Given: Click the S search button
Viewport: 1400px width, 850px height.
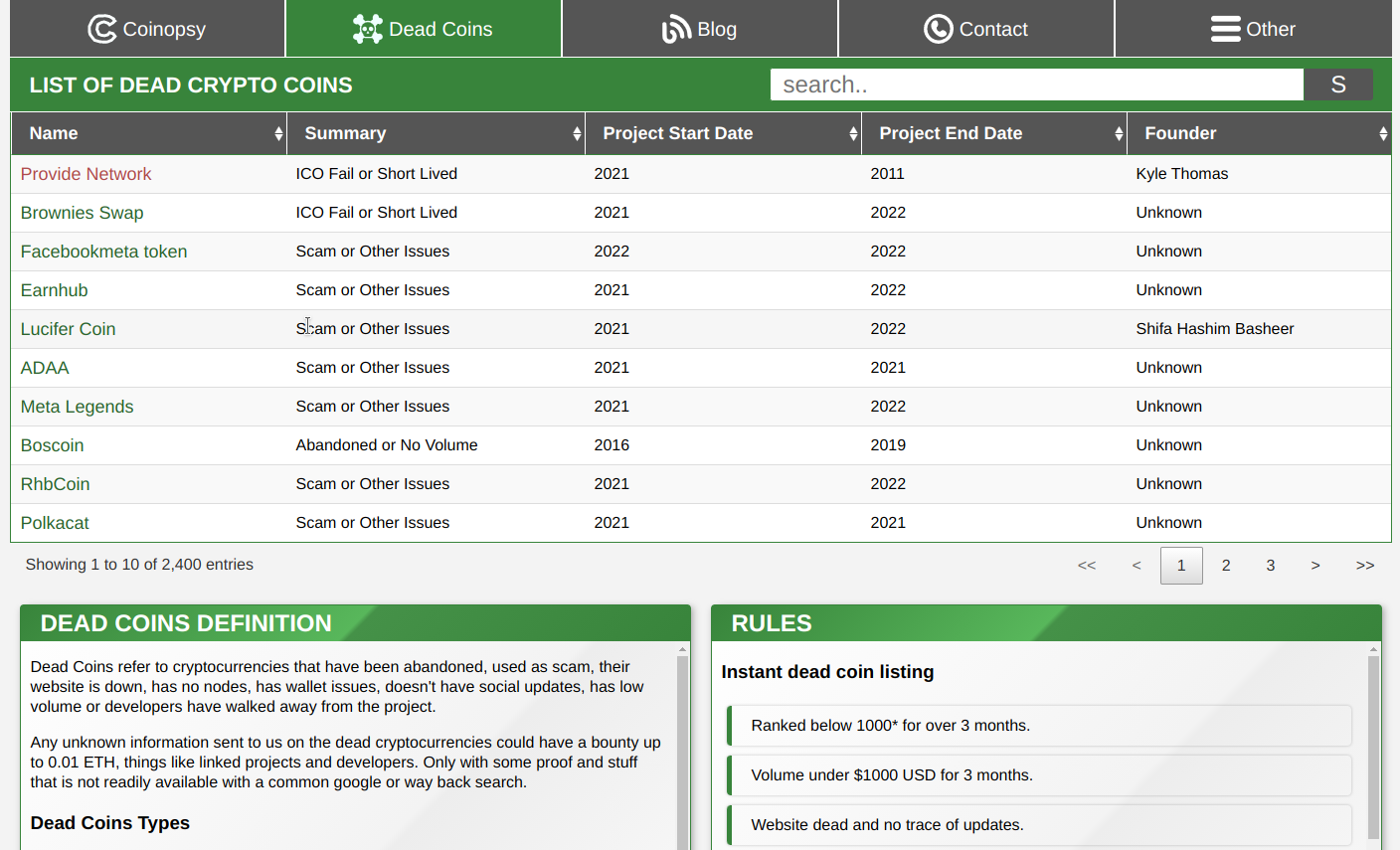Looking at the screenshot, I should 1338,85.
